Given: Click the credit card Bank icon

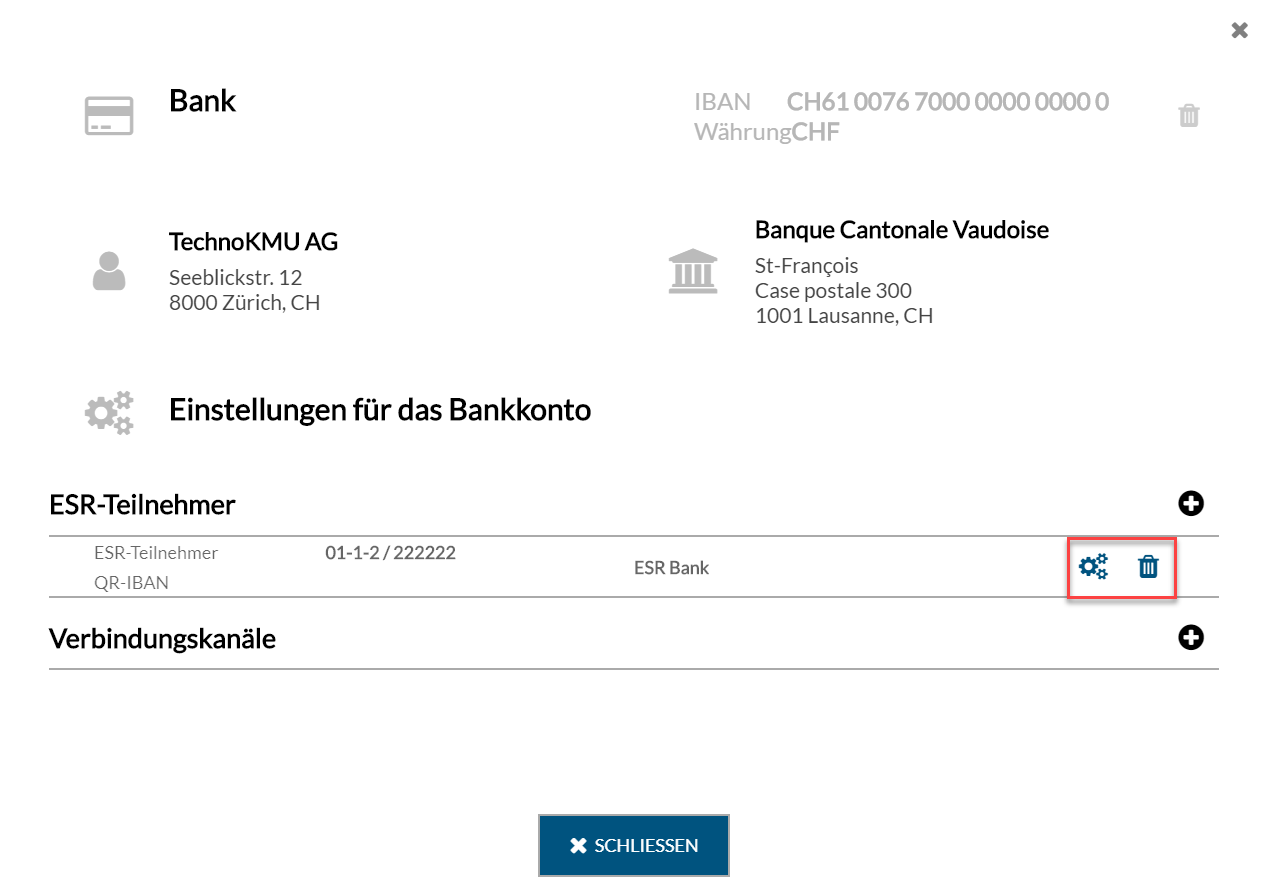Looking at the screenshot, I should (109, 116).
